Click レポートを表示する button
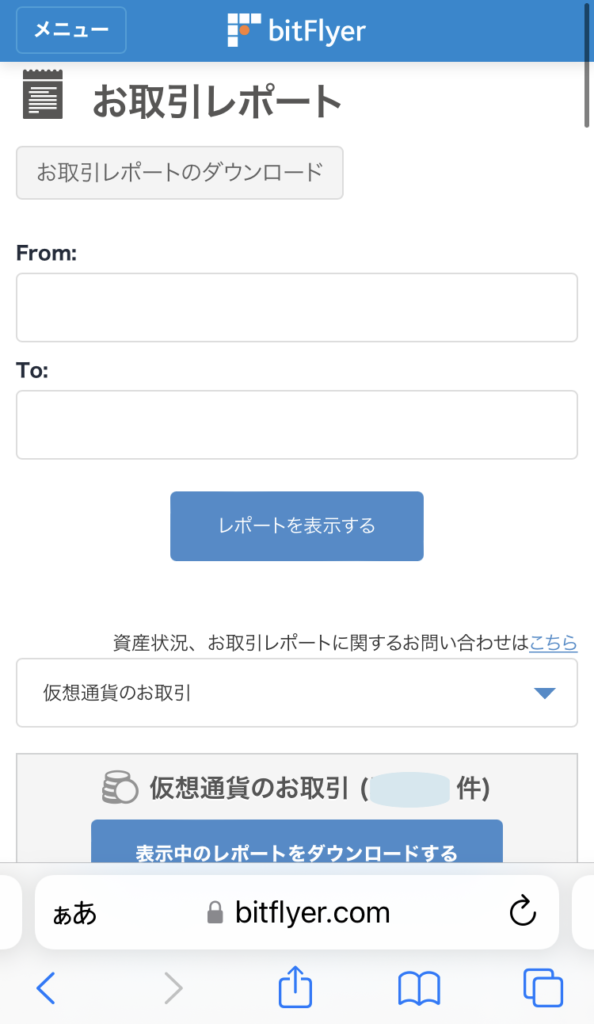Image resolution: width=594 pixels, height=1024 pixels. point(297,526)
